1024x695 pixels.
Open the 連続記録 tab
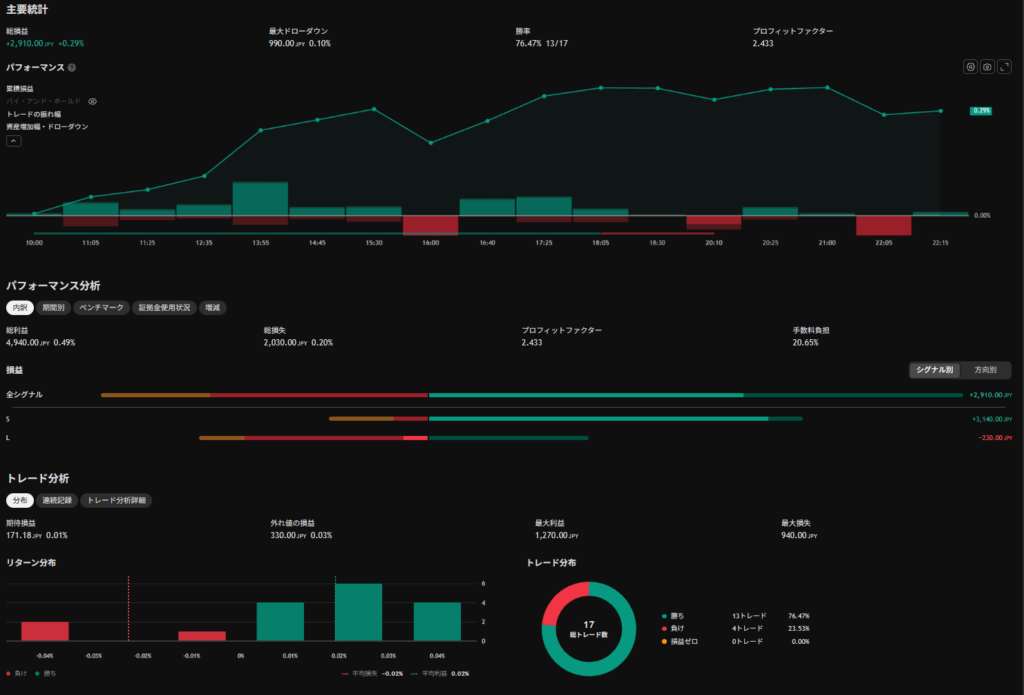[x=57, y=500]
